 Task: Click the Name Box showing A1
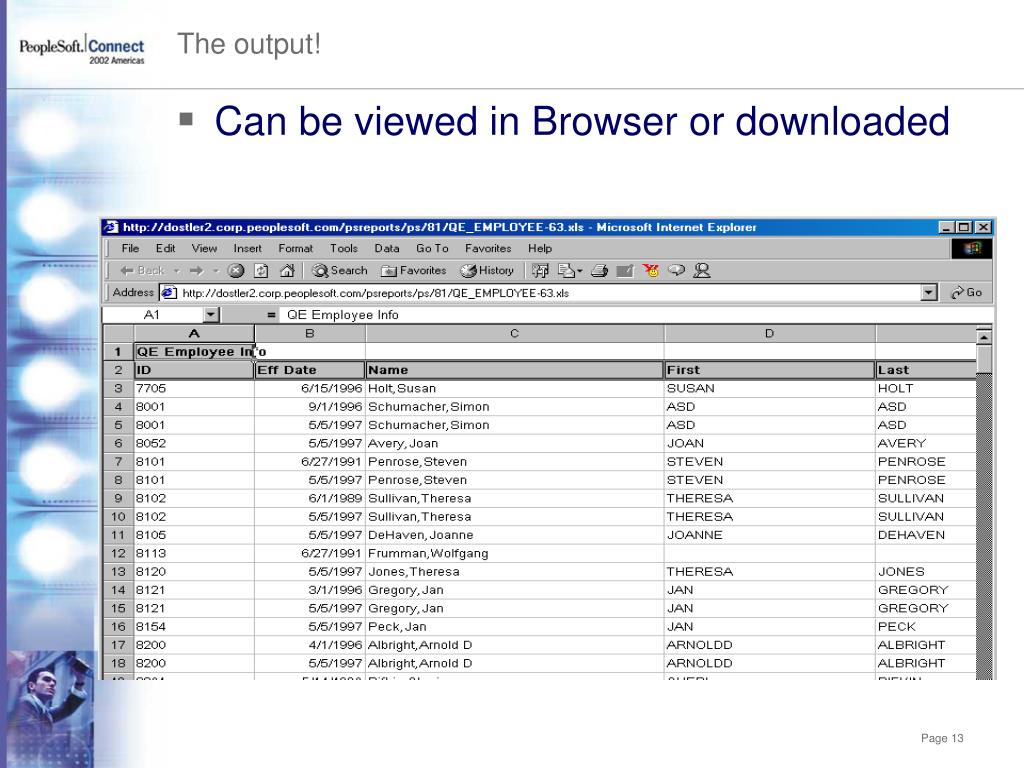pos(152,315)
